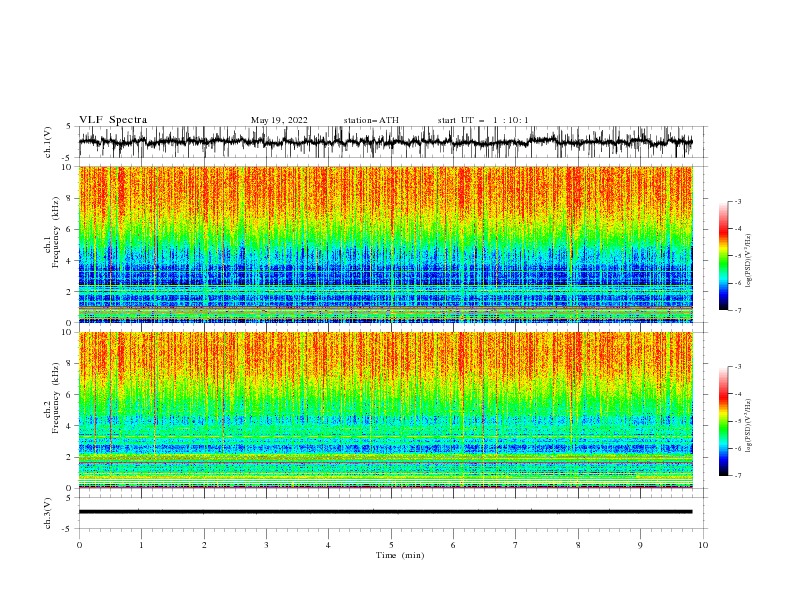Click the ch.1 voltage waveform trace
792x612 pixels.
385,142
